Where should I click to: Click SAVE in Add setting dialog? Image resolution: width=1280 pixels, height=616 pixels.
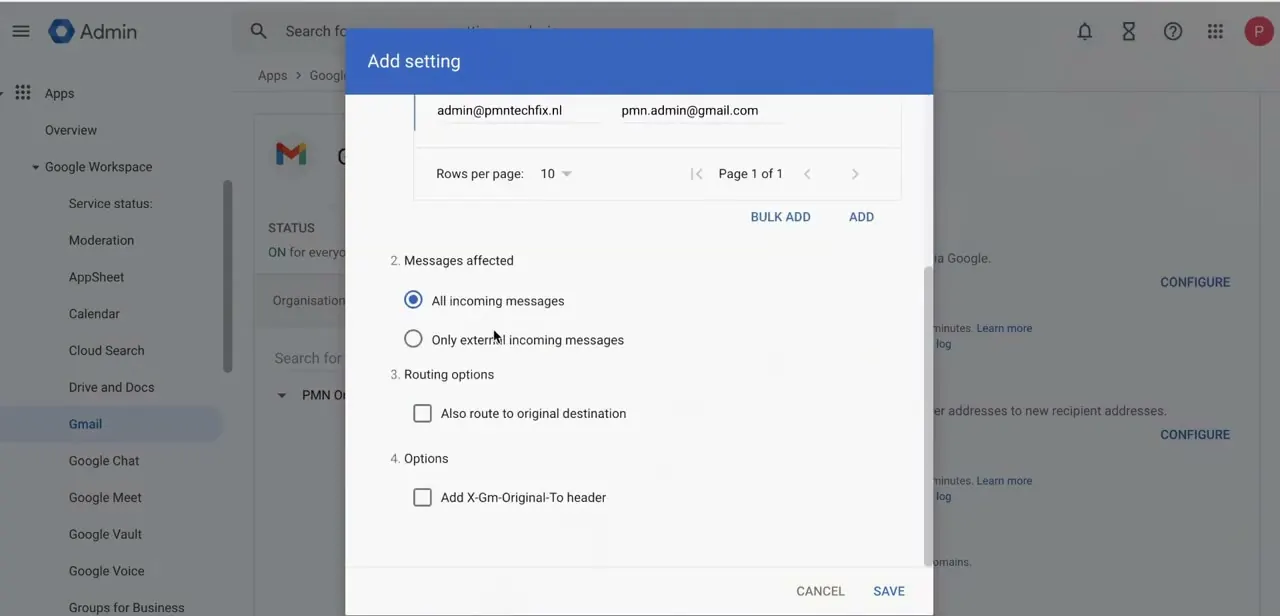889,591
